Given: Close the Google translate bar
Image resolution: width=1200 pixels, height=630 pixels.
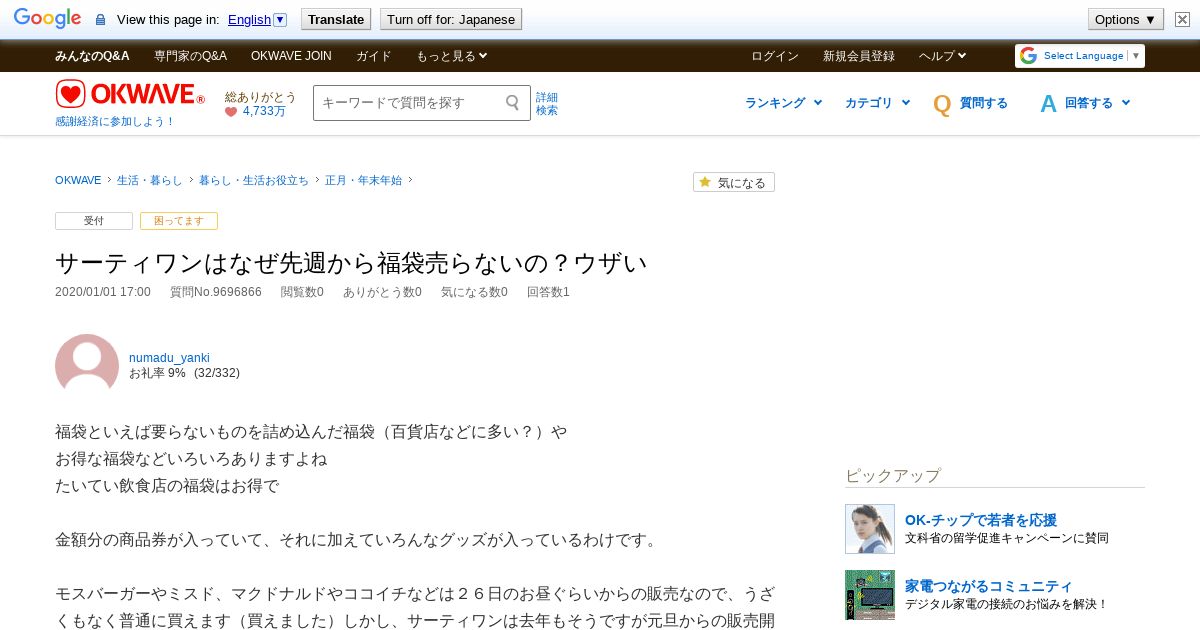Looking at the screenshot, I should [1180, 19].
